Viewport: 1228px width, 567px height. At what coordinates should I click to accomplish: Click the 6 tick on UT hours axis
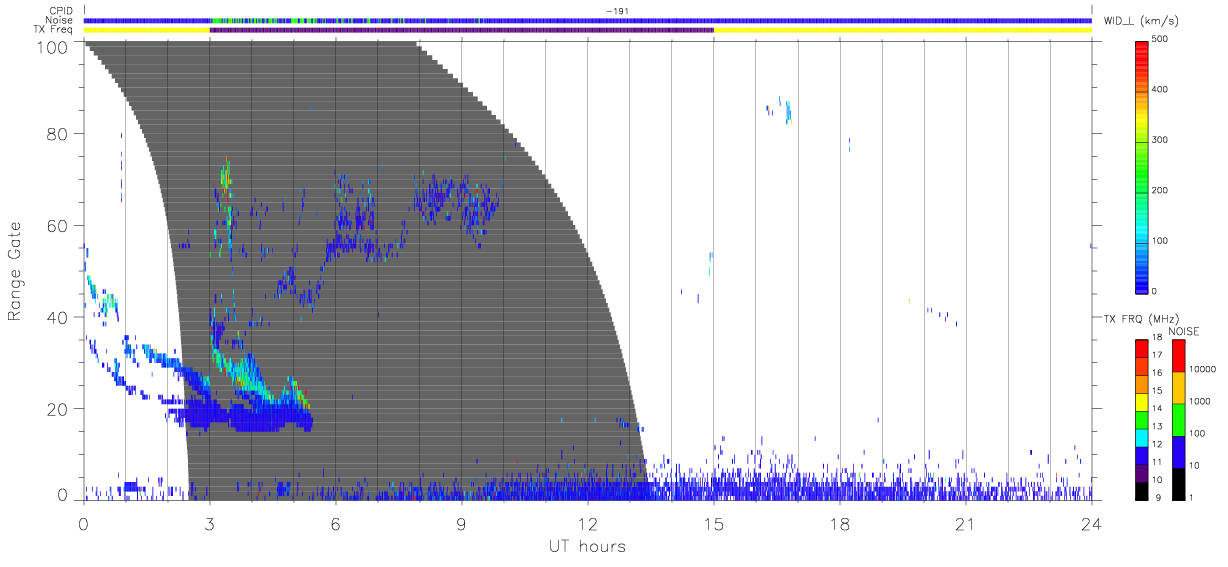pyautogui.click(x=335, y=524)
